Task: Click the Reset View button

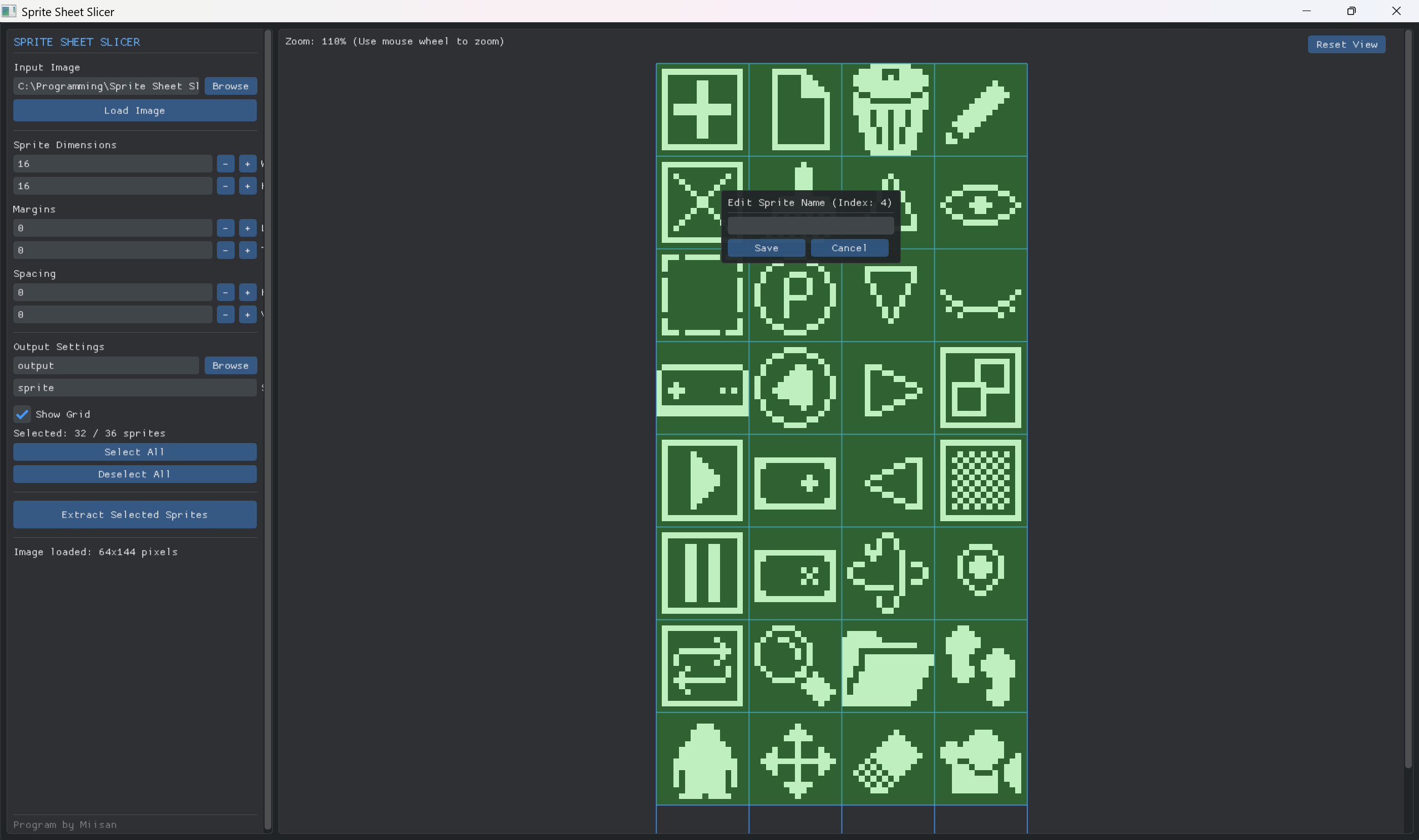Action: [x=1346, y=45]
